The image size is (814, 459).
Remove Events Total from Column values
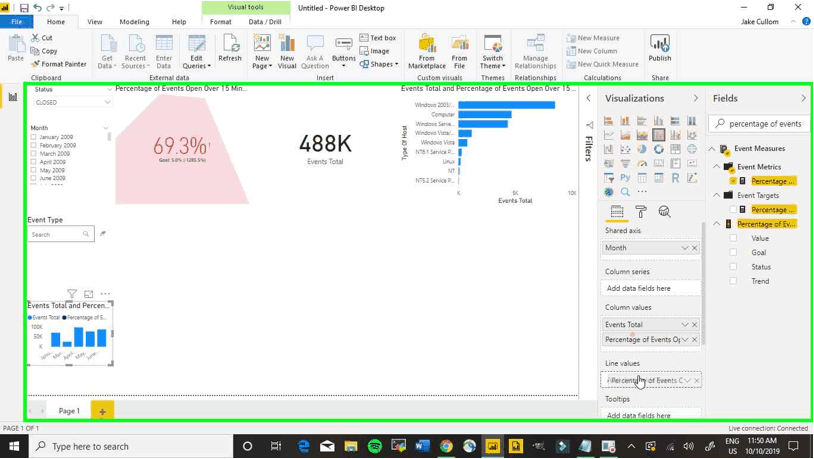coord(695,325)
